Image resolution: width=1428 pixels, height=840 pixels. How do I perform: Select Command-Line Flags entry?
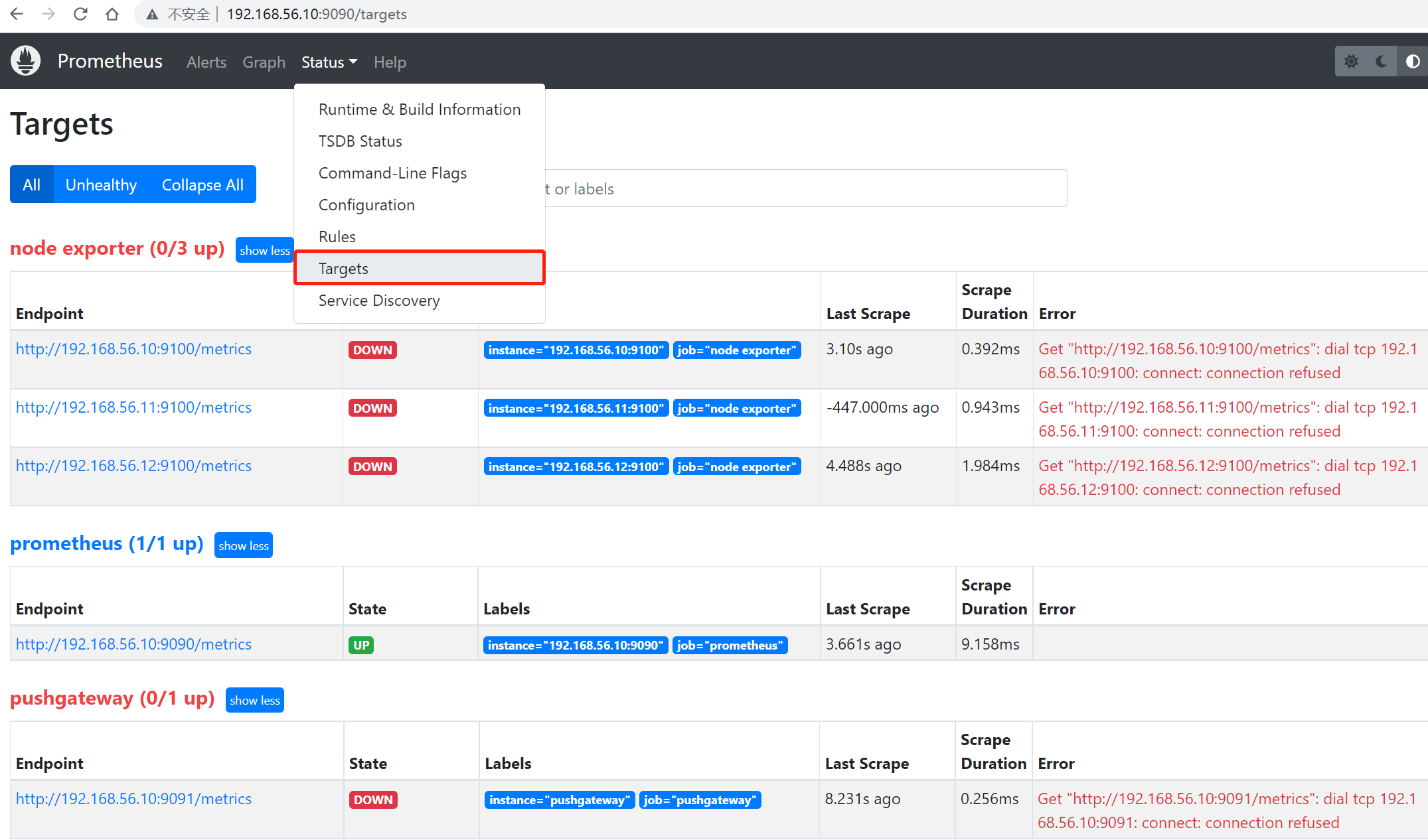click(x=420, y=173)
